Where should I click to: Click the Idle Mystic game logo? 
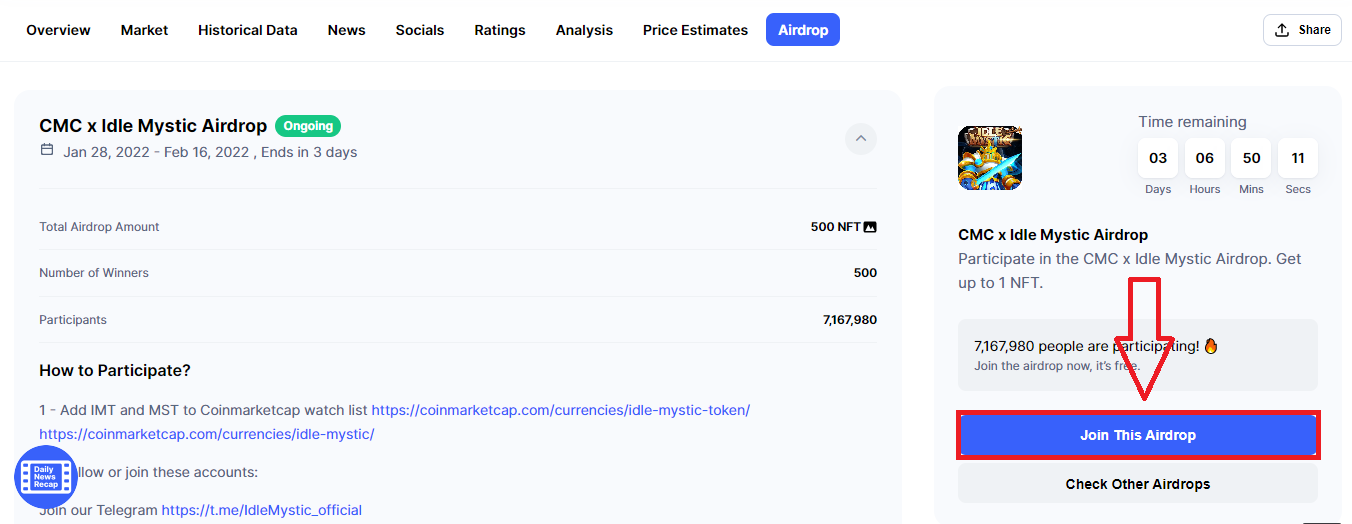click(989, 158)
